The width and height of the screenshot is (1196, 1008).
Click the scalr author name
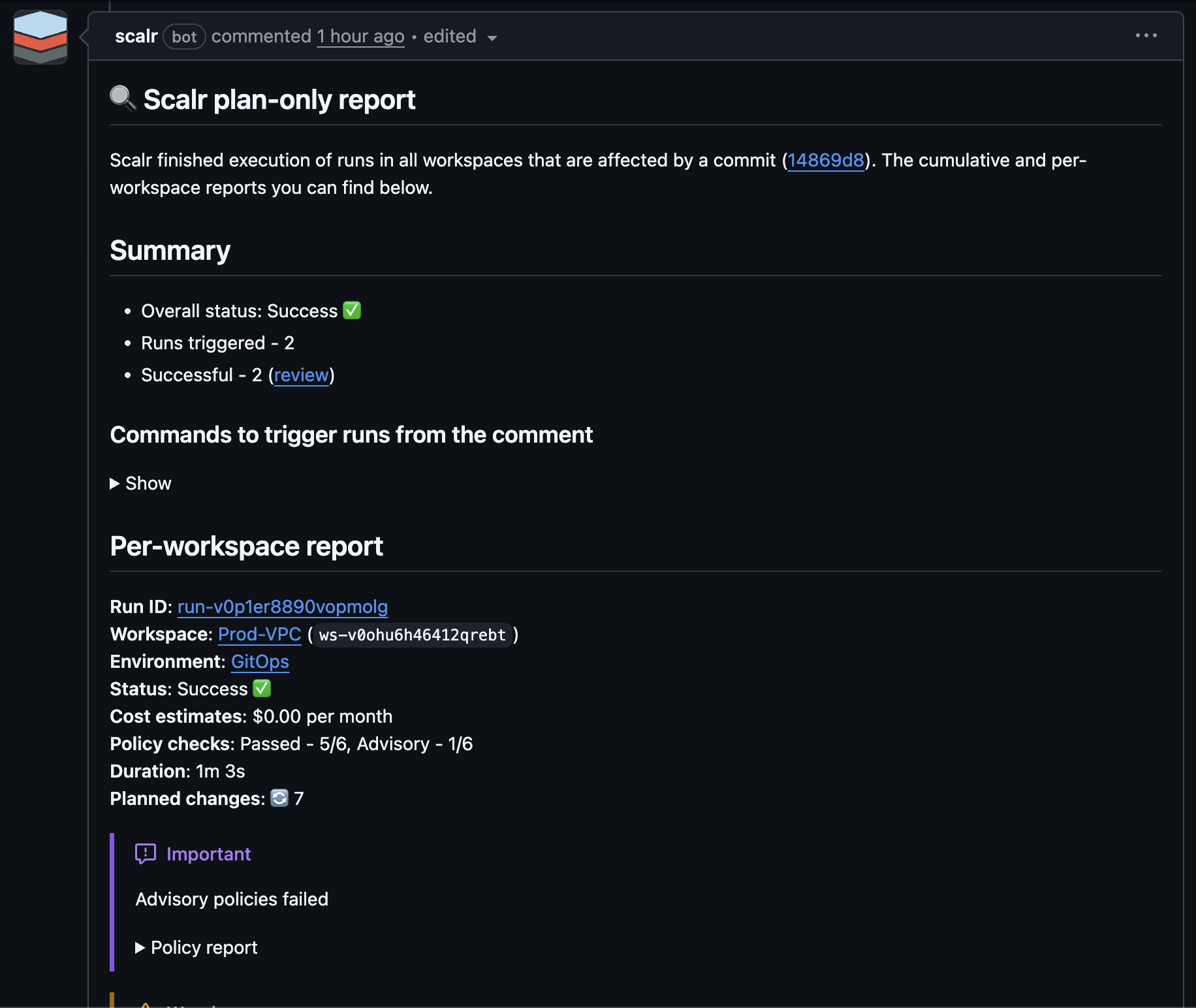coord(136,36)
